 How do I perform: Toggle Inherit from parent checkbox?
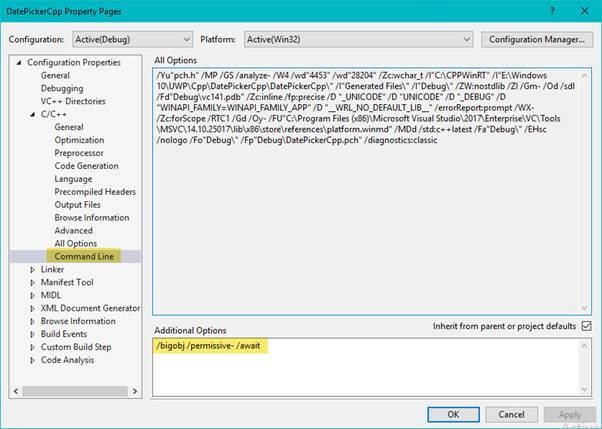coord(586,326)
